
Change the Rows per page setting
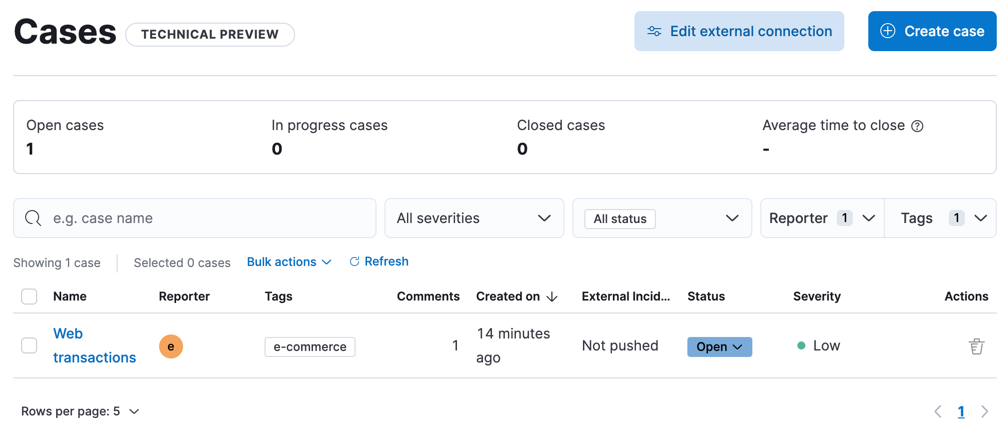click(80, 411)
